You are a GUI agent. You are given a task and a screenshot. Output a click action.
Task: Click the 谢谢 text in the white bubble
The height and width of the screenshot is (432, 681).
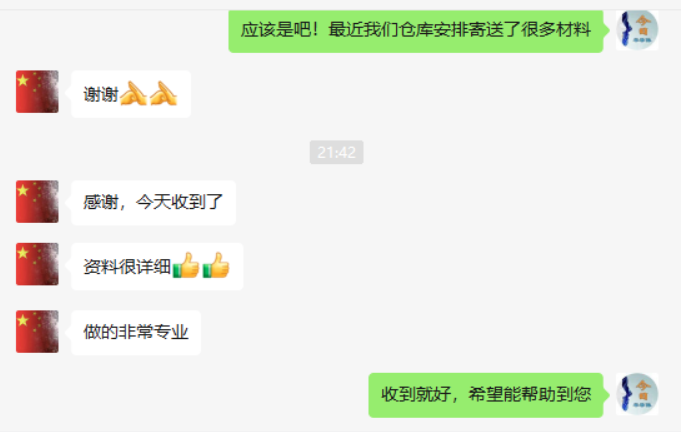tap(101, 94)
